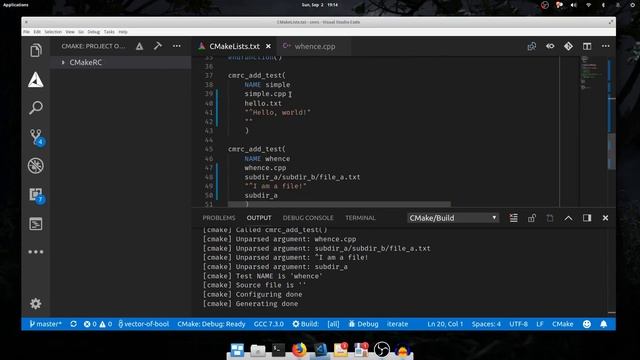Select the CMakeLists.txt tab
Image resolution: width=640 pixels, height=360 pixels.
pyautogui.click(x=235, y=47)
